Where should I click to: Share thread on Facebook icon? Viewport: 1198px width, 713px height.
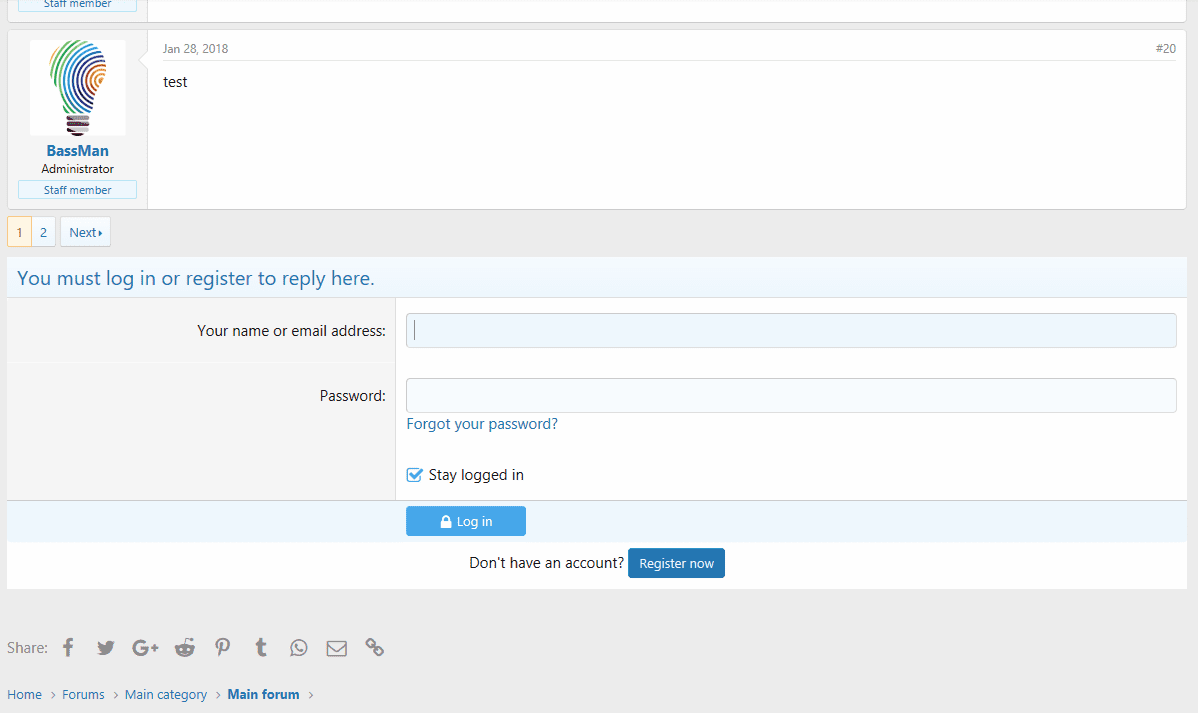(68, 648)
